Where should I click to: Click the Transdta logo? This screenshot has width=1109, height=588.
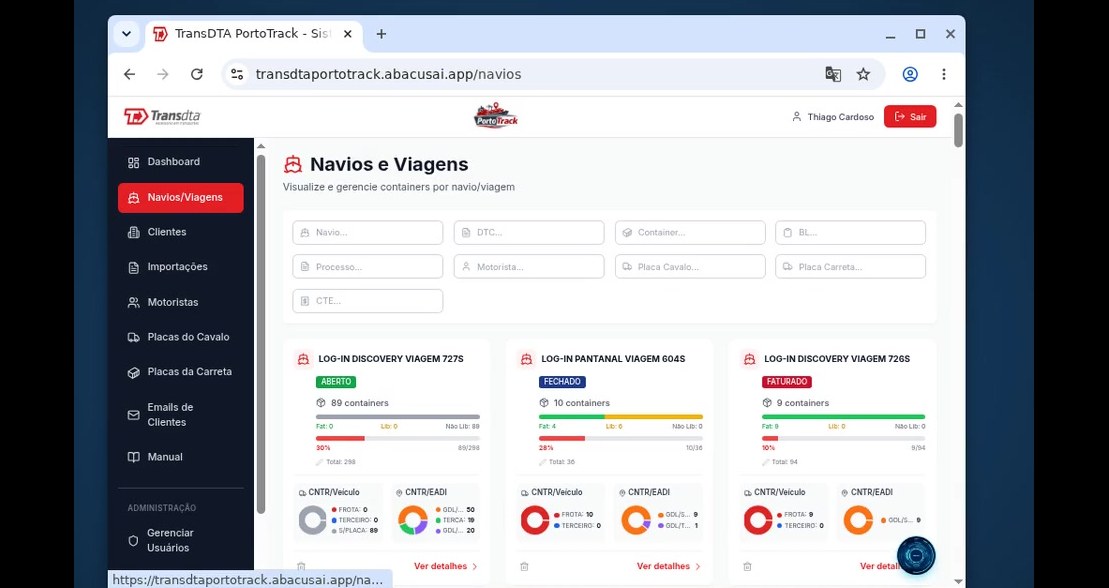coord(162,117)
